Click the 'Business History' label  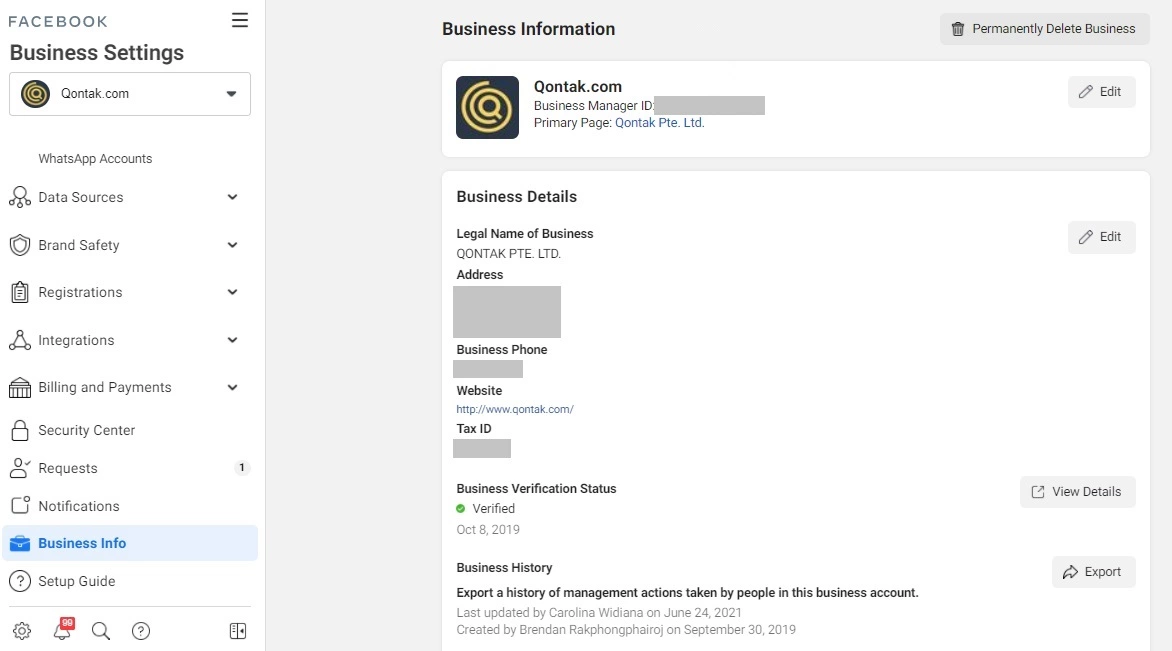(504, 567)
